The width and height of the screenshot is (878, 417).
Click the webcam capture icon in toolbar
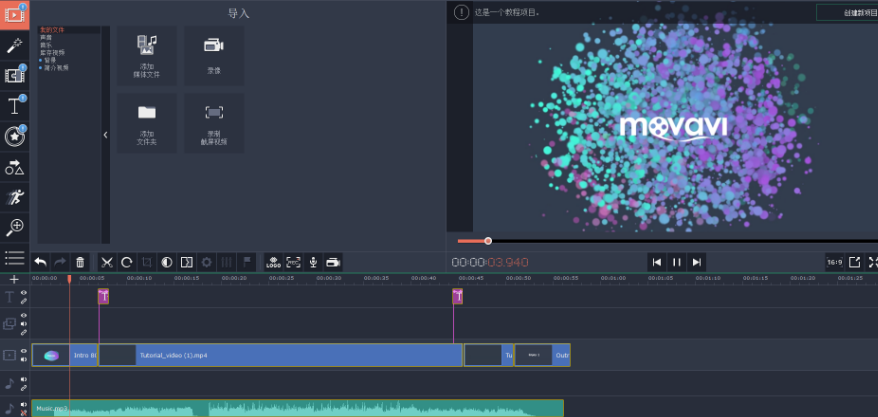click(333, 262)
